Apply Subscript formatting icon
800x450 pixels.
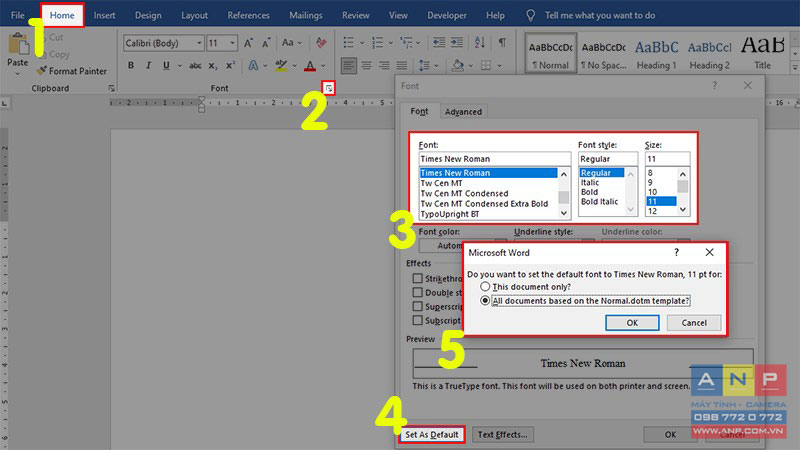213,66
